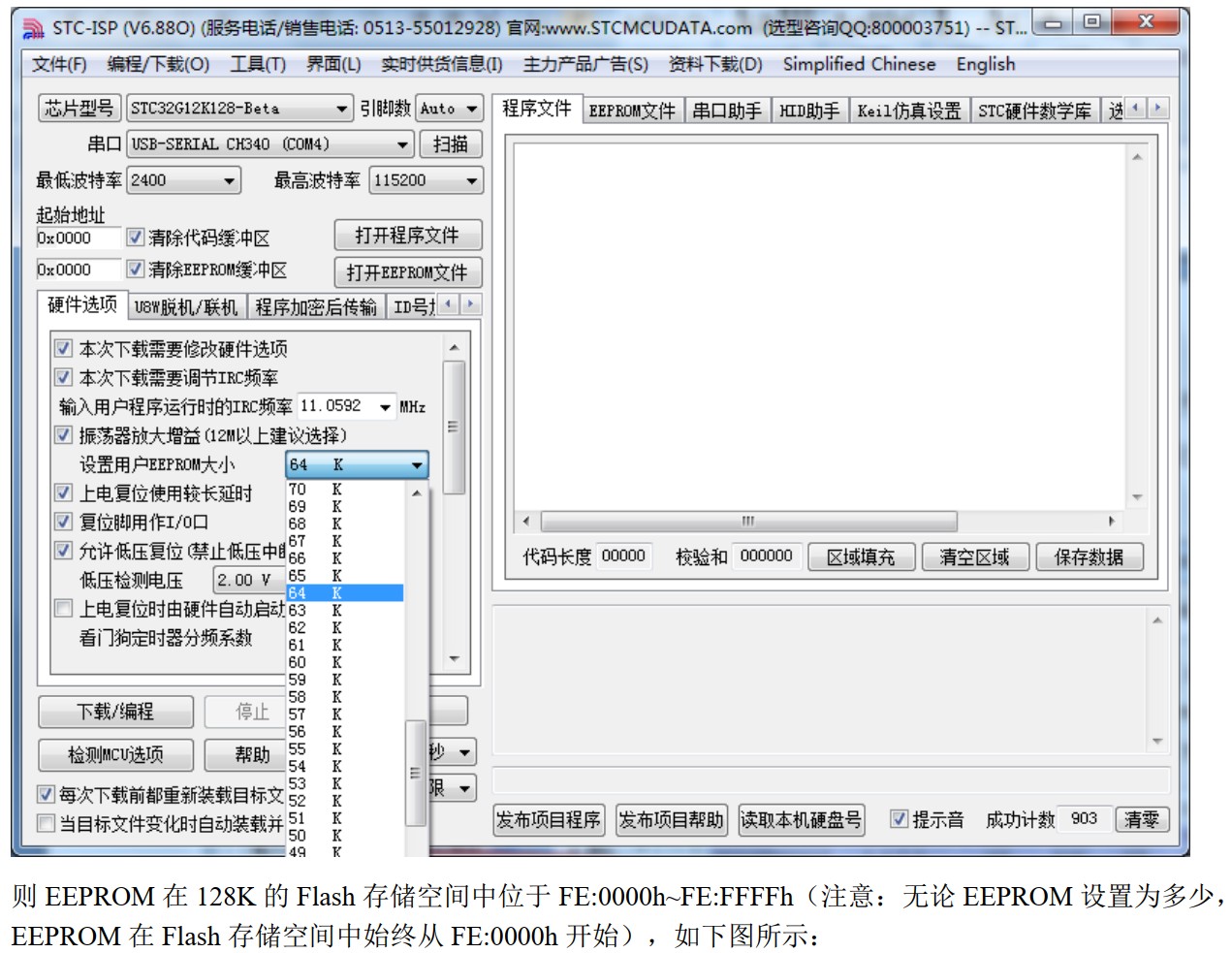Click 芯片型号 button
Image resolution: width=1232 pixels, height=953 pixels.
tap(79, 109)
